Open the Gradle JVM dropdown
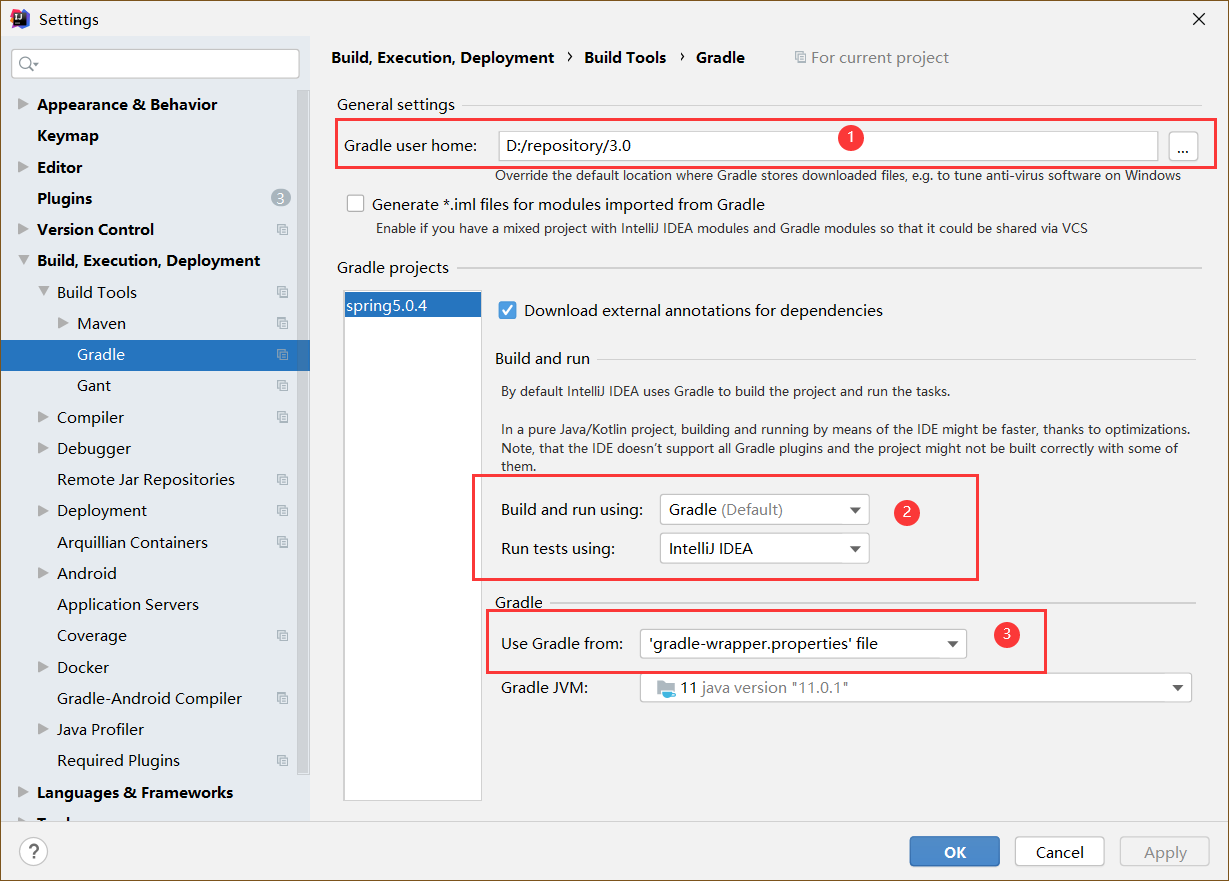Screen dimensions: 1229x881 [x=916, y=688]
